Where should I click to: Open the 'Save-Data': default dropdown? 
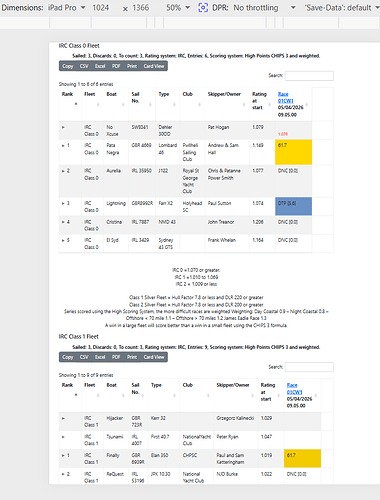341,7
